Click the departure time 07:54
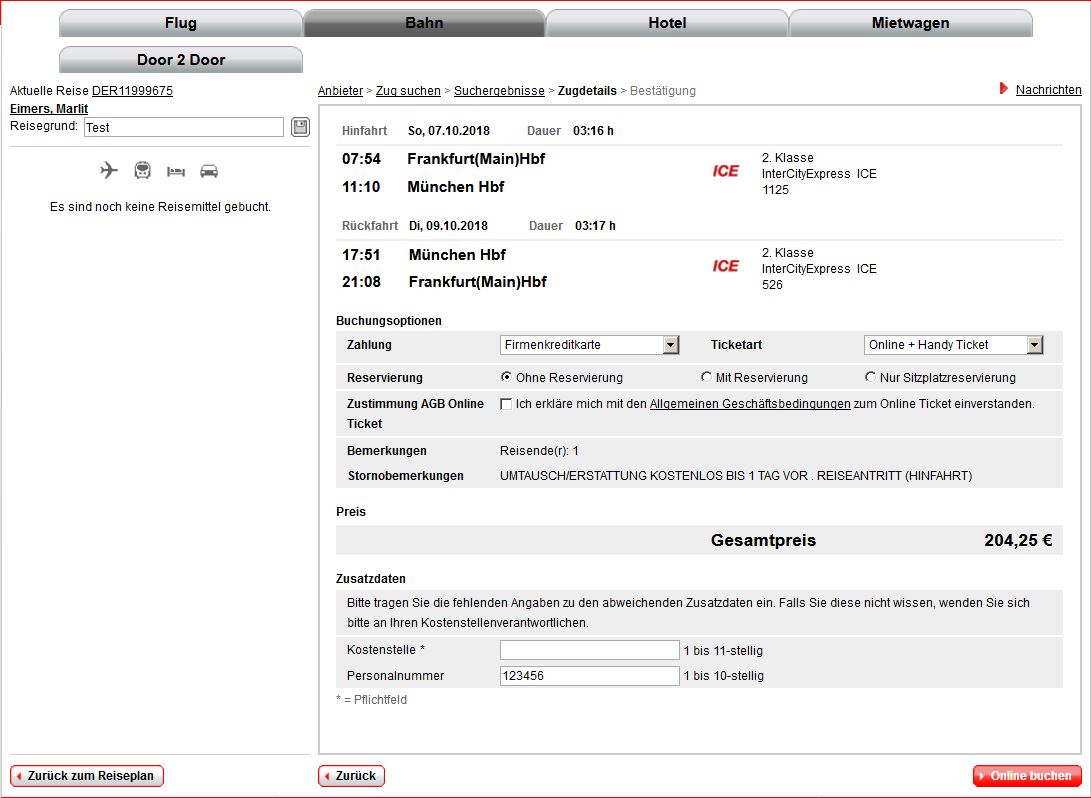This screenshot has height=798, width=1091. (x=361, y=159)
